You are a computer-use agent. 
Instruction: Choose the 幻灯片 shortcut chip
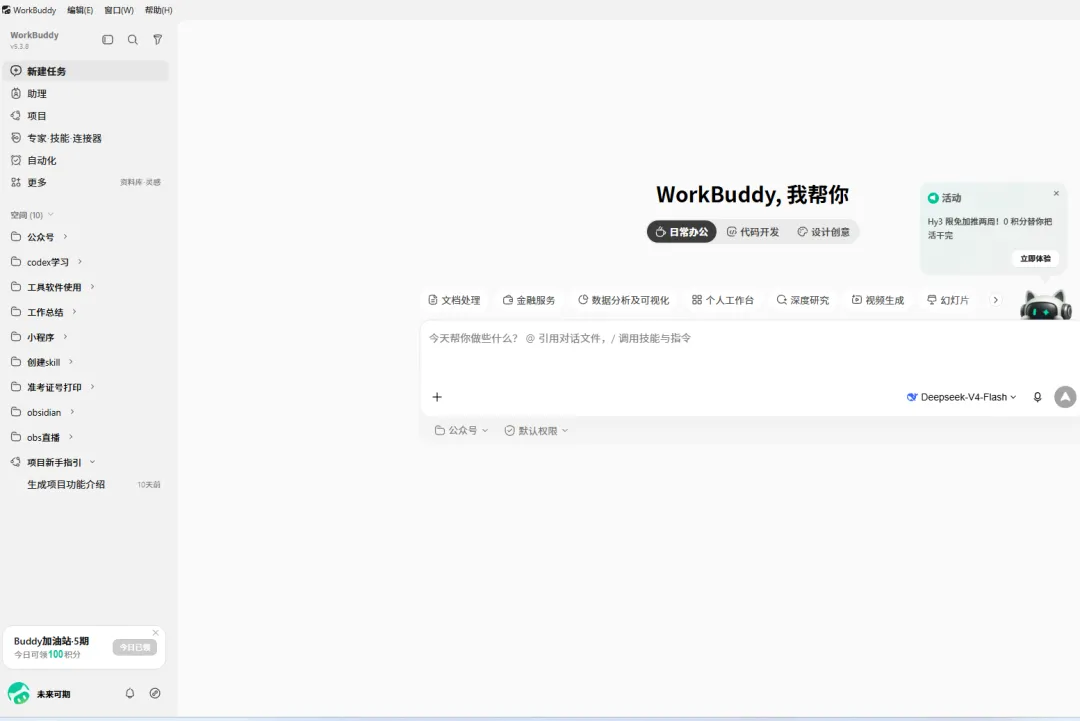click(x=948, y=300)
